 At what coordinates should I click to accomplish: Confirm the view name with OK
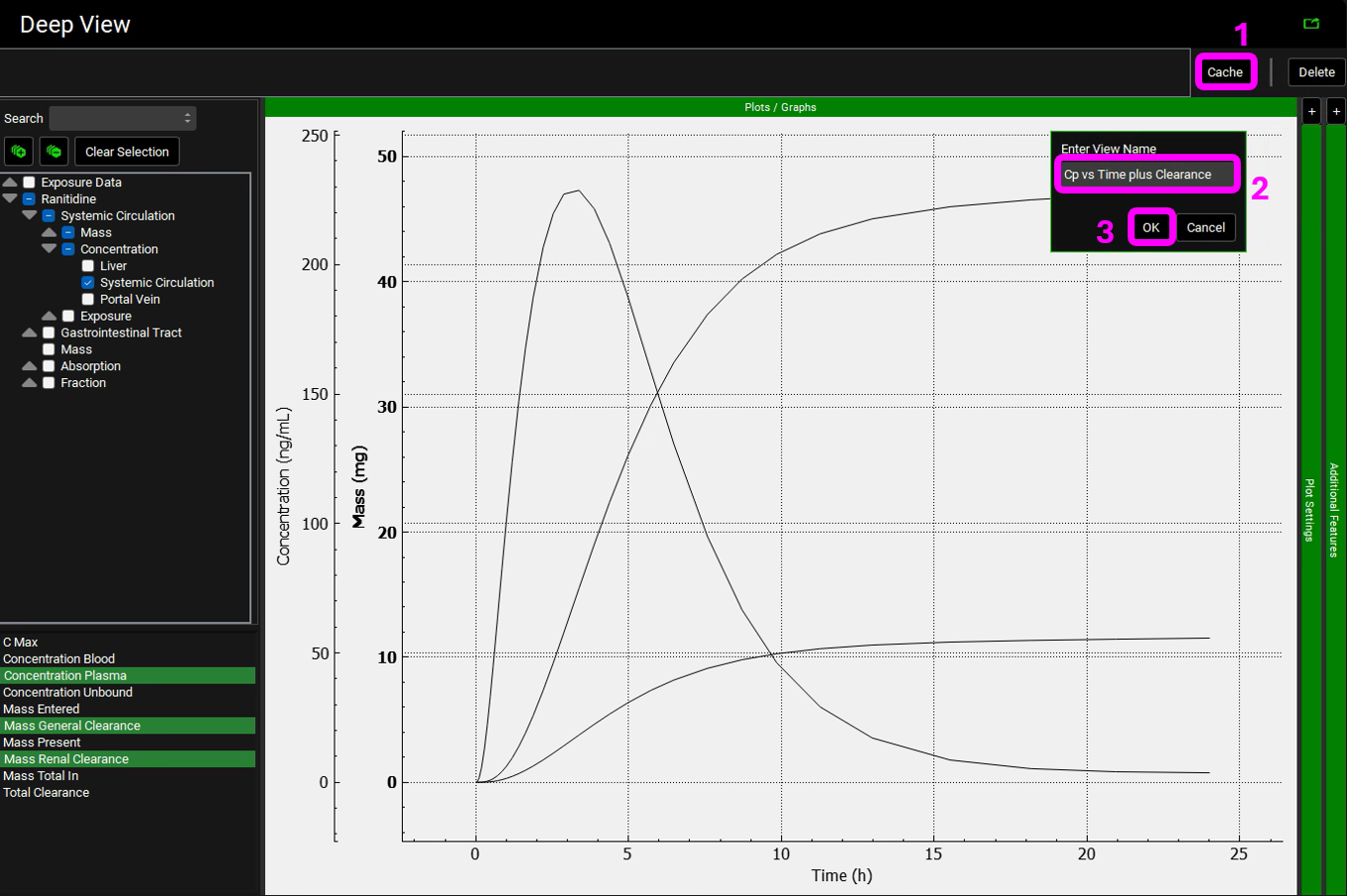(1150, 227)
